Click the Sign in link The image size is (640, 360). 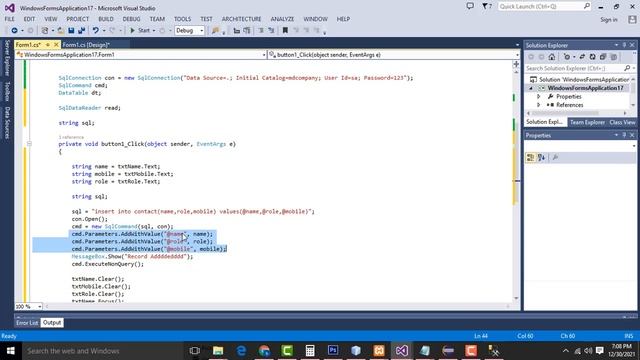pyautogui.click(x=609, y=20)
